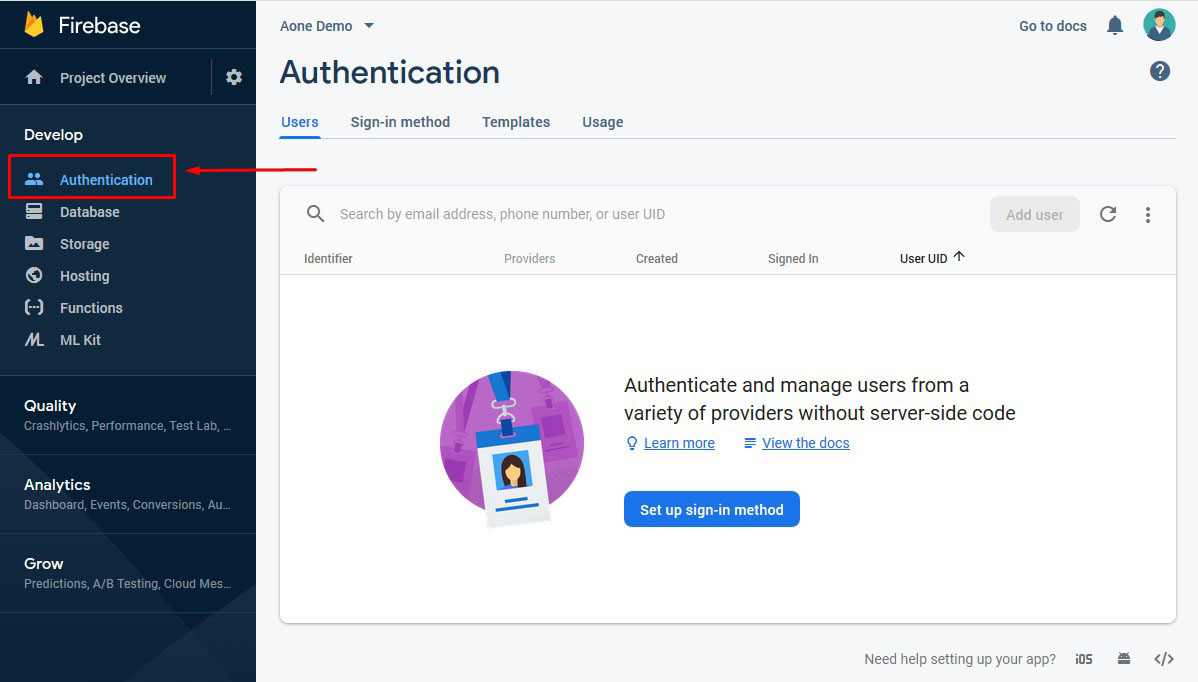Sort by Providers column header

[529, 259]
